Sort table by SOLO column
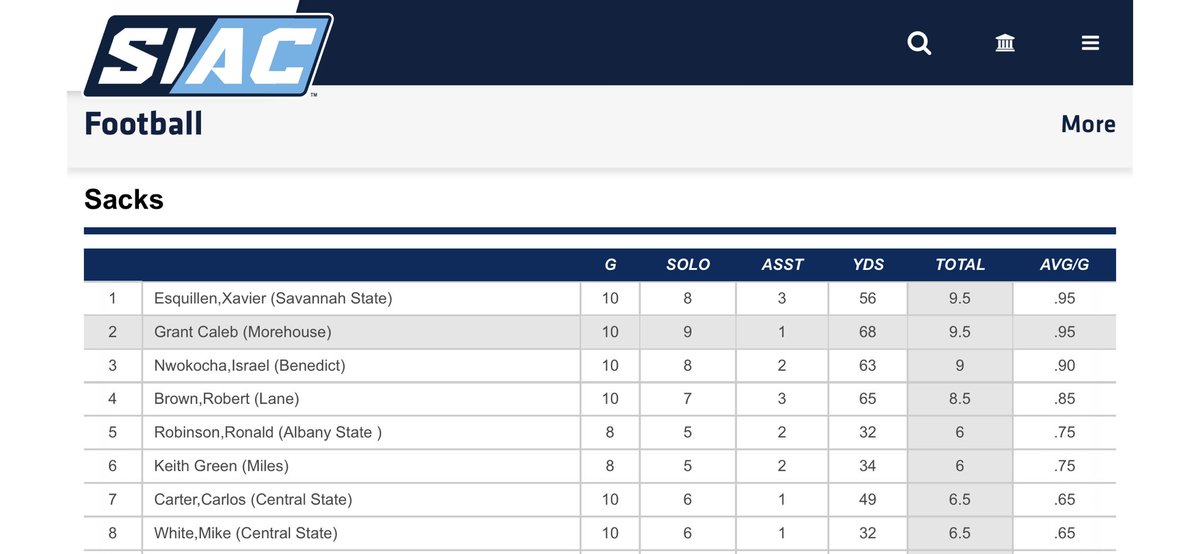The width and height of the screenshot is (1200, 554). [688, 265]
